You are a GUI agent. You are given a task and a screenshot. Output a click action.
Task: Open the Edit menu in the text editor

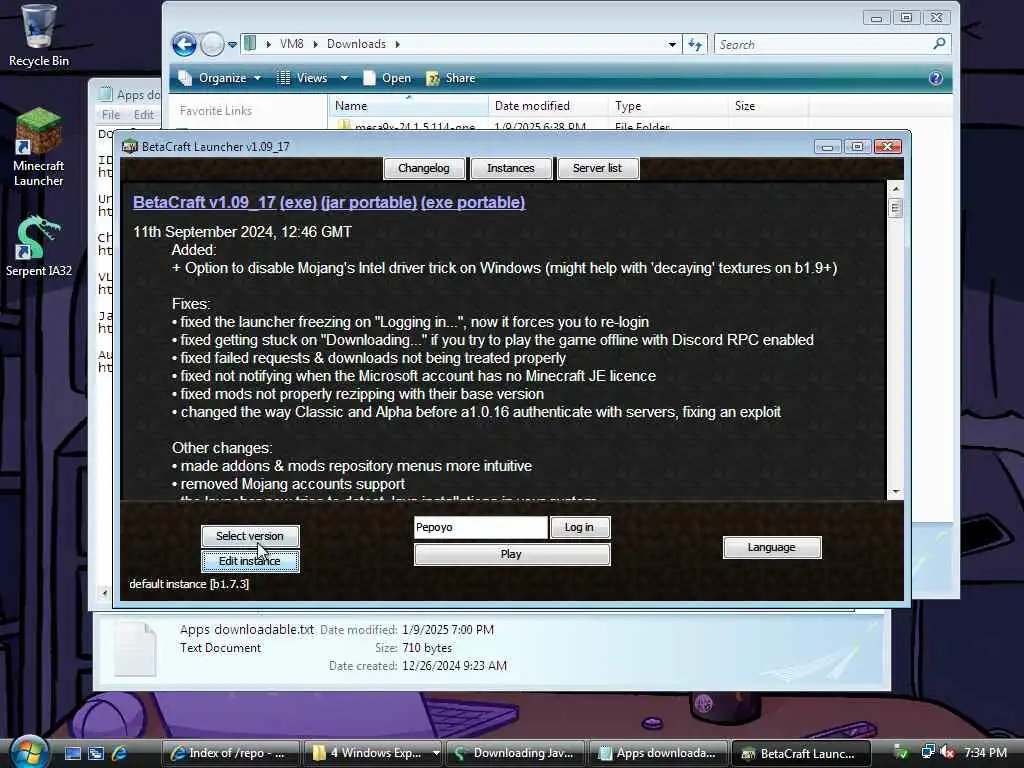pos(144,115)
